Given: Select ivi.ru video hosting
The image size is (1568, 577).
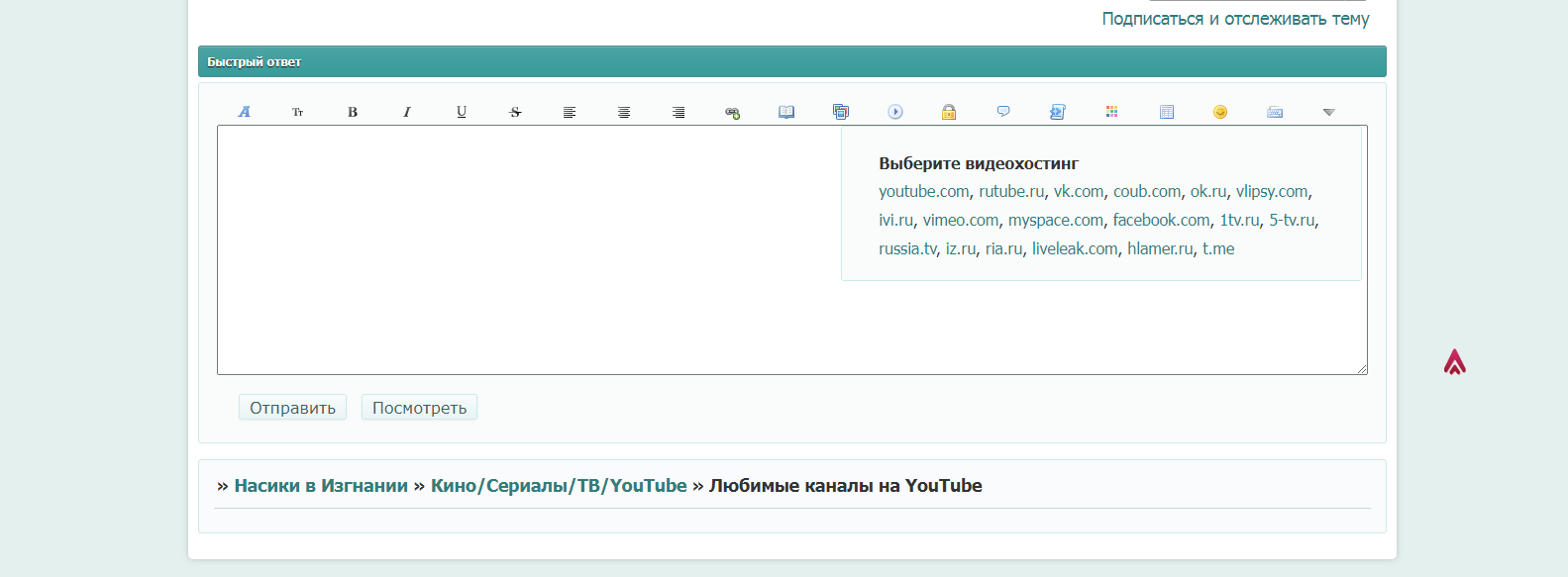Looking at the screenshot, I should [896, 220].
